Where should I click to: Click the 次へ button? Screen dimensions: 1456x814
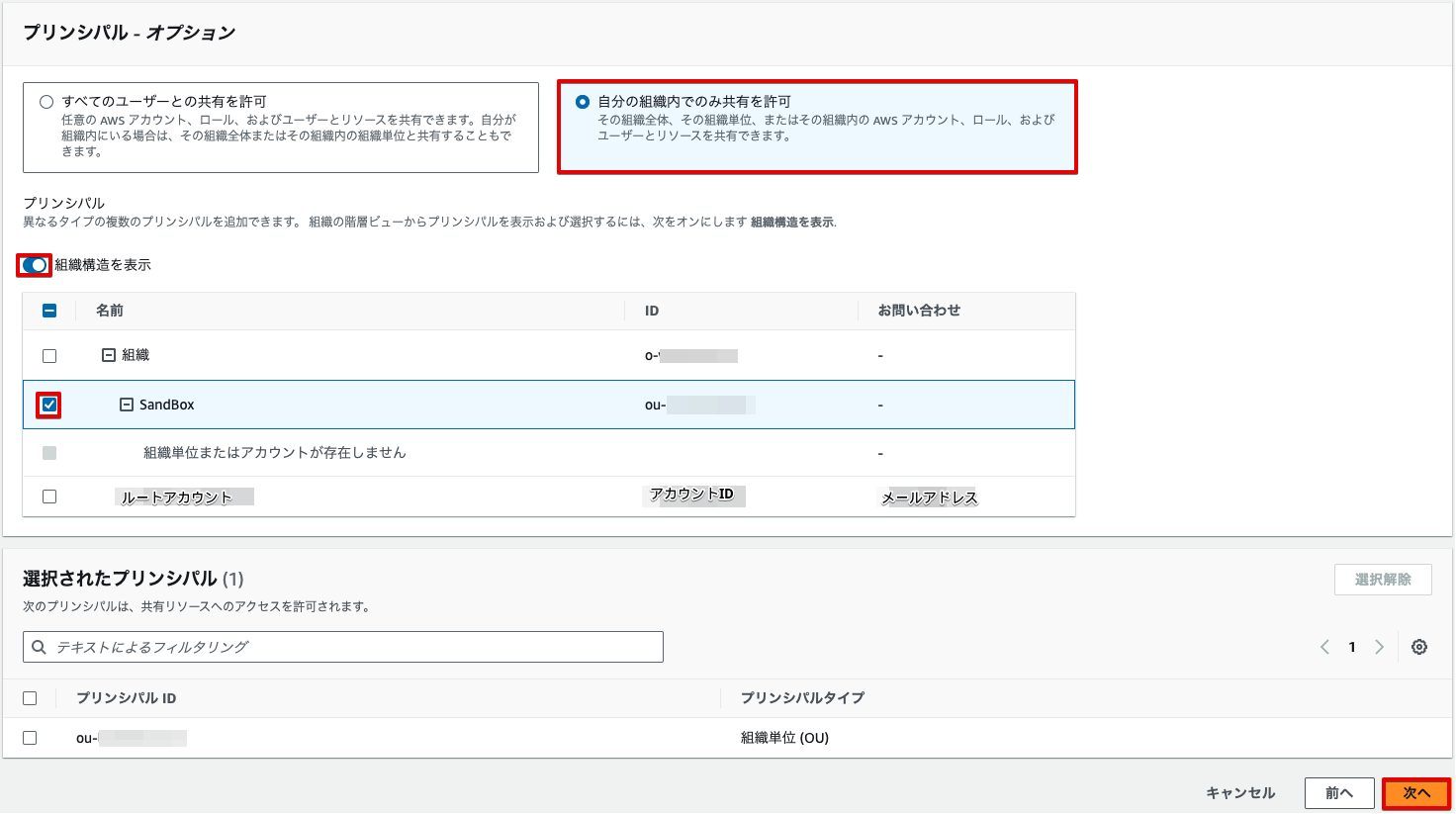pos(1416,793)
